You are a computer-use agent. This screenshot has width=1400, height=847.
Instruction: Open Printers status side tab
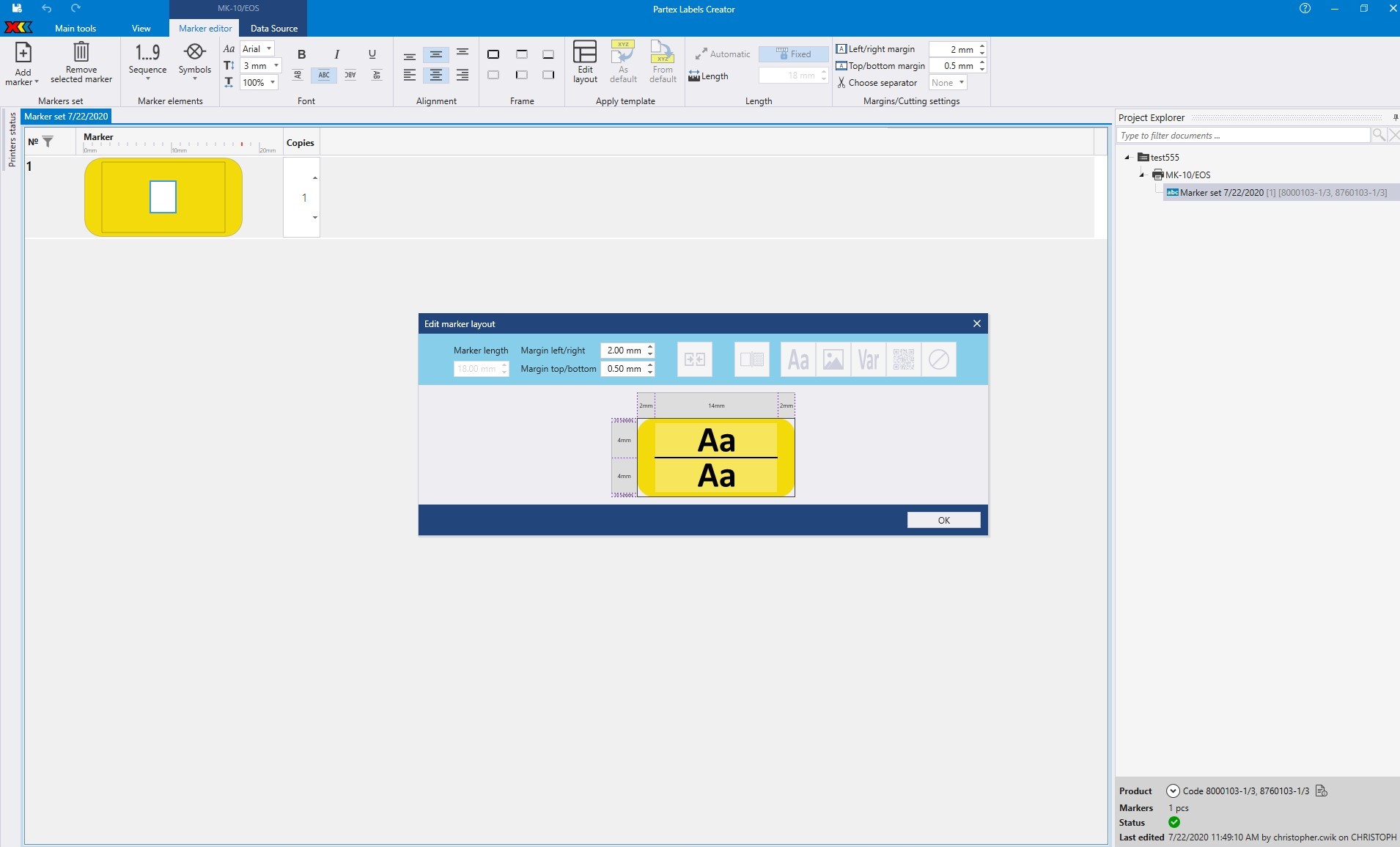point(12,139)
